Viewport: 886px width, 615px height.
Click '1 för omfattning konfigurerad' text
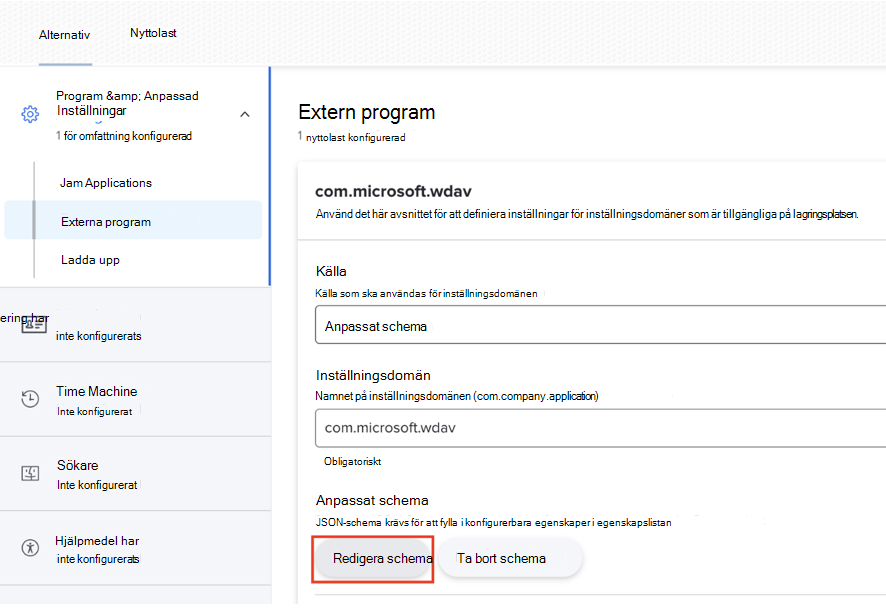(124, 136)
